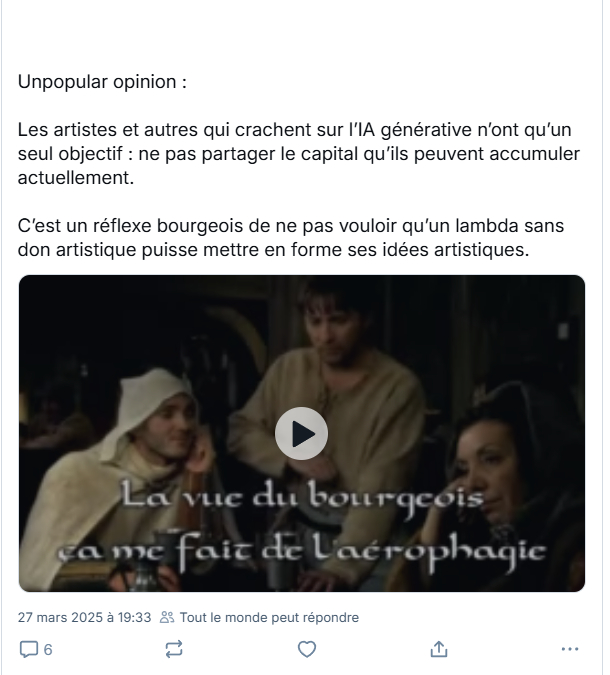Click the paragraph starting "C'est un réflexe bourgeois"
Image resolution: width=610 pixels, height=675 pixels.
(291, 238)
